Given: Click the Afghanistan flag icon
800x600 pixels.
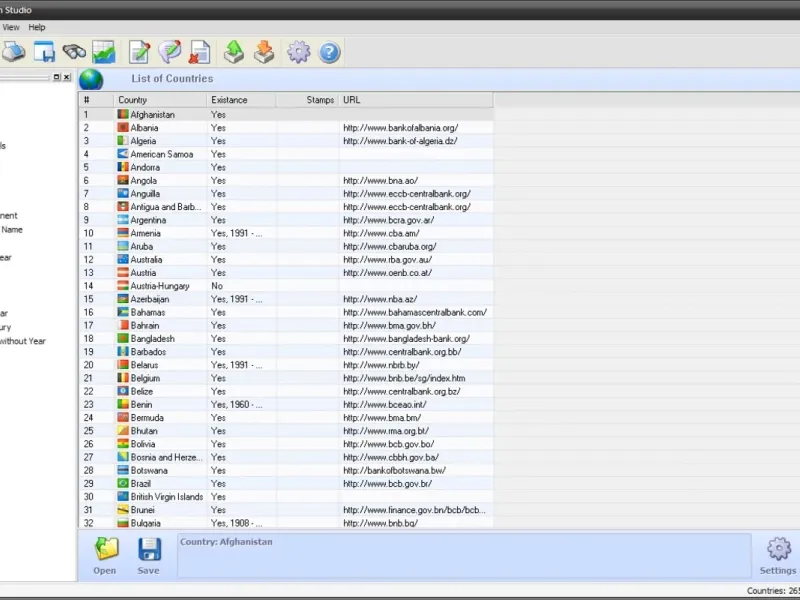Looking at the screenshot, I should point(123,114).
